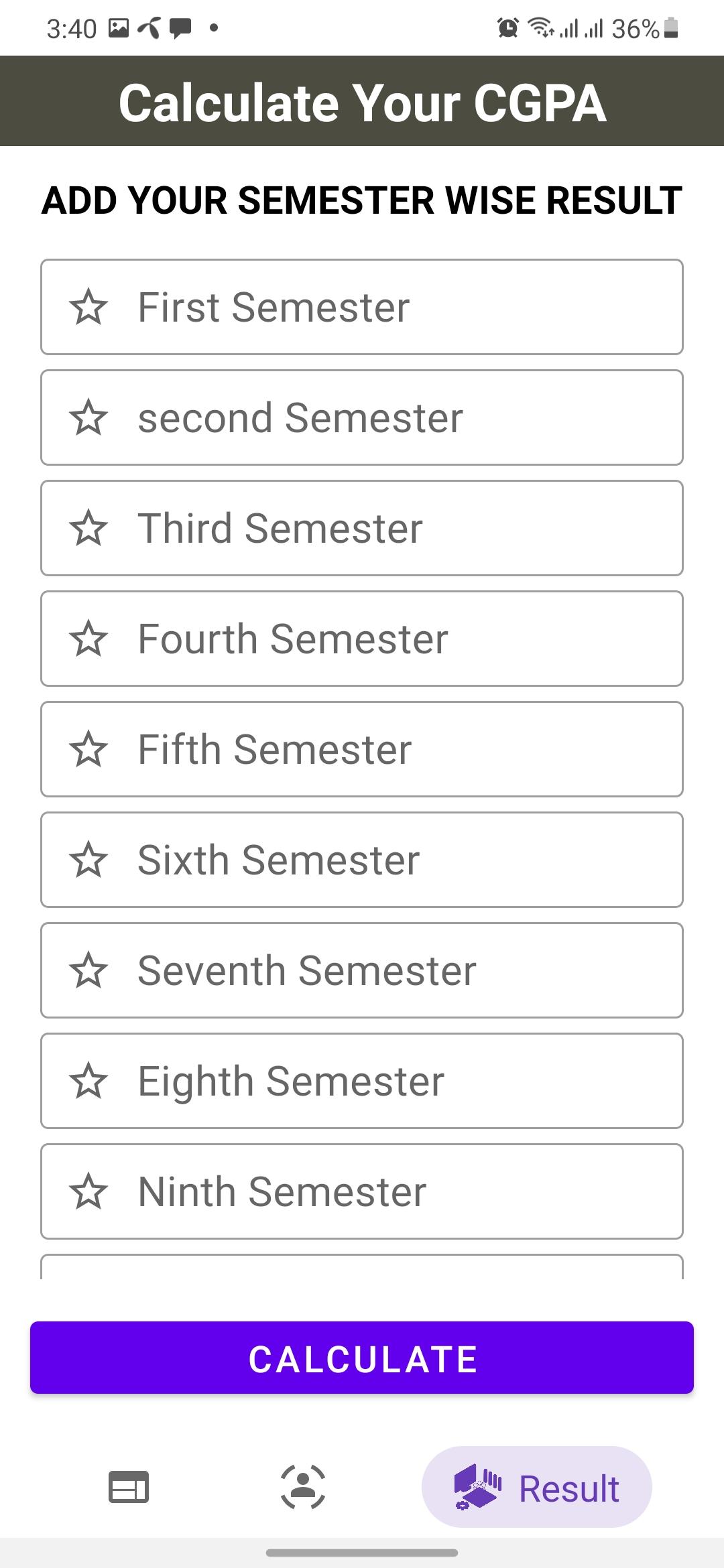Click the CALCULATE button
This screenshot has width=724, height=1568.
pos(362,1358)
